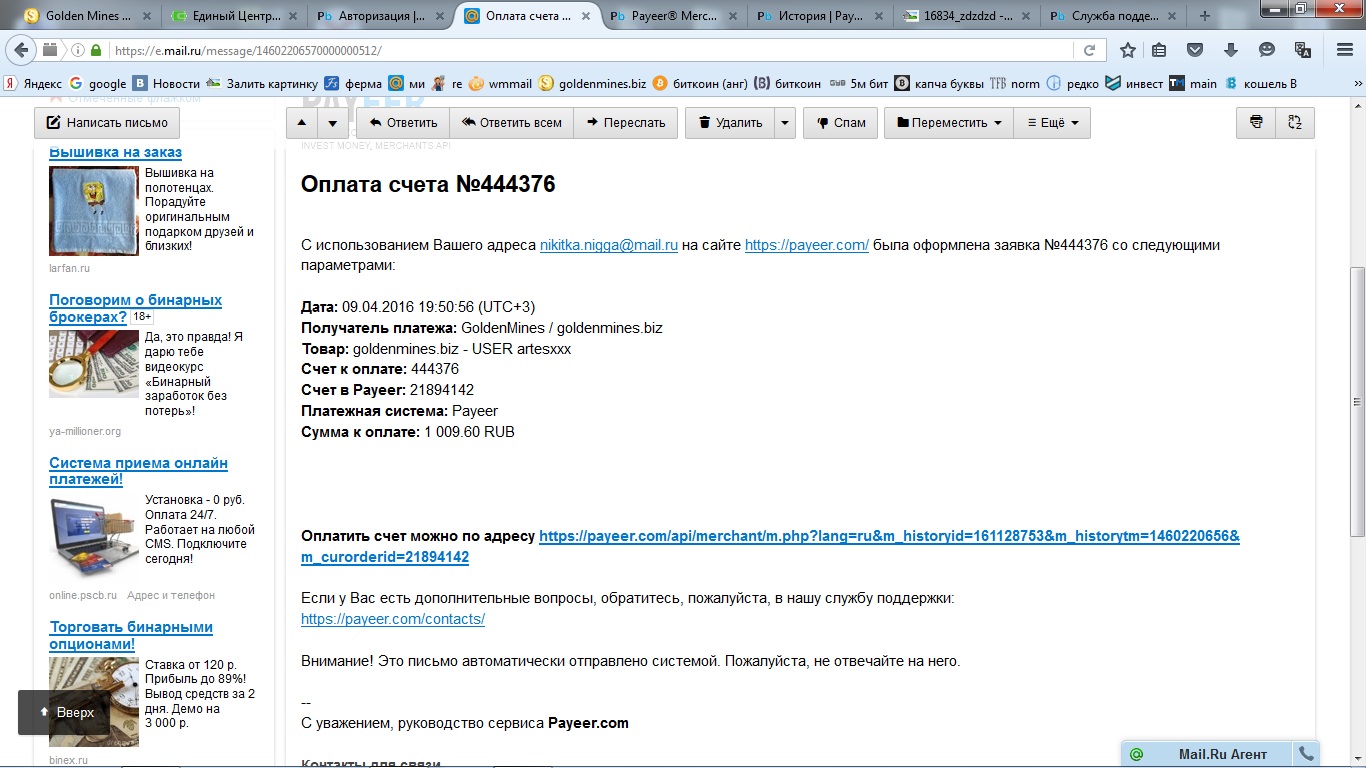Open the downloads arrow icon
1366x768 pixels.
tap(1231, 50)
